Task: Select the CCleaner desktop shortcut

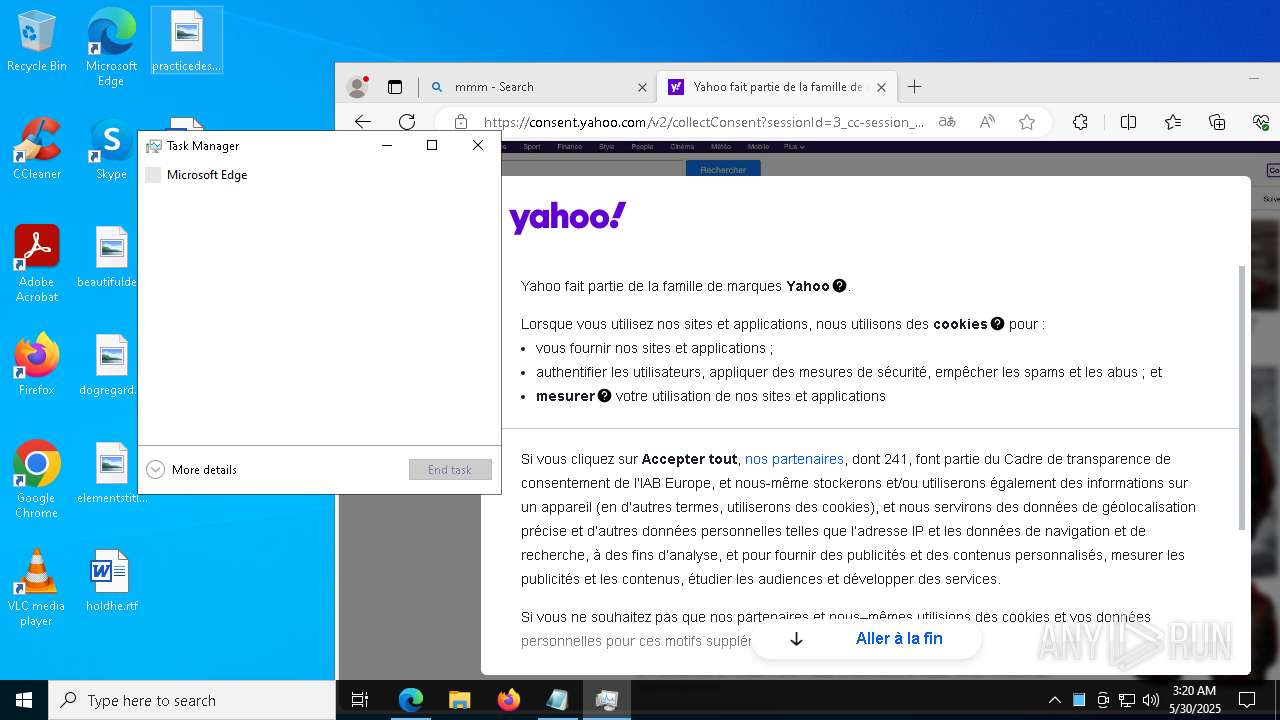Action: [37, 149]
